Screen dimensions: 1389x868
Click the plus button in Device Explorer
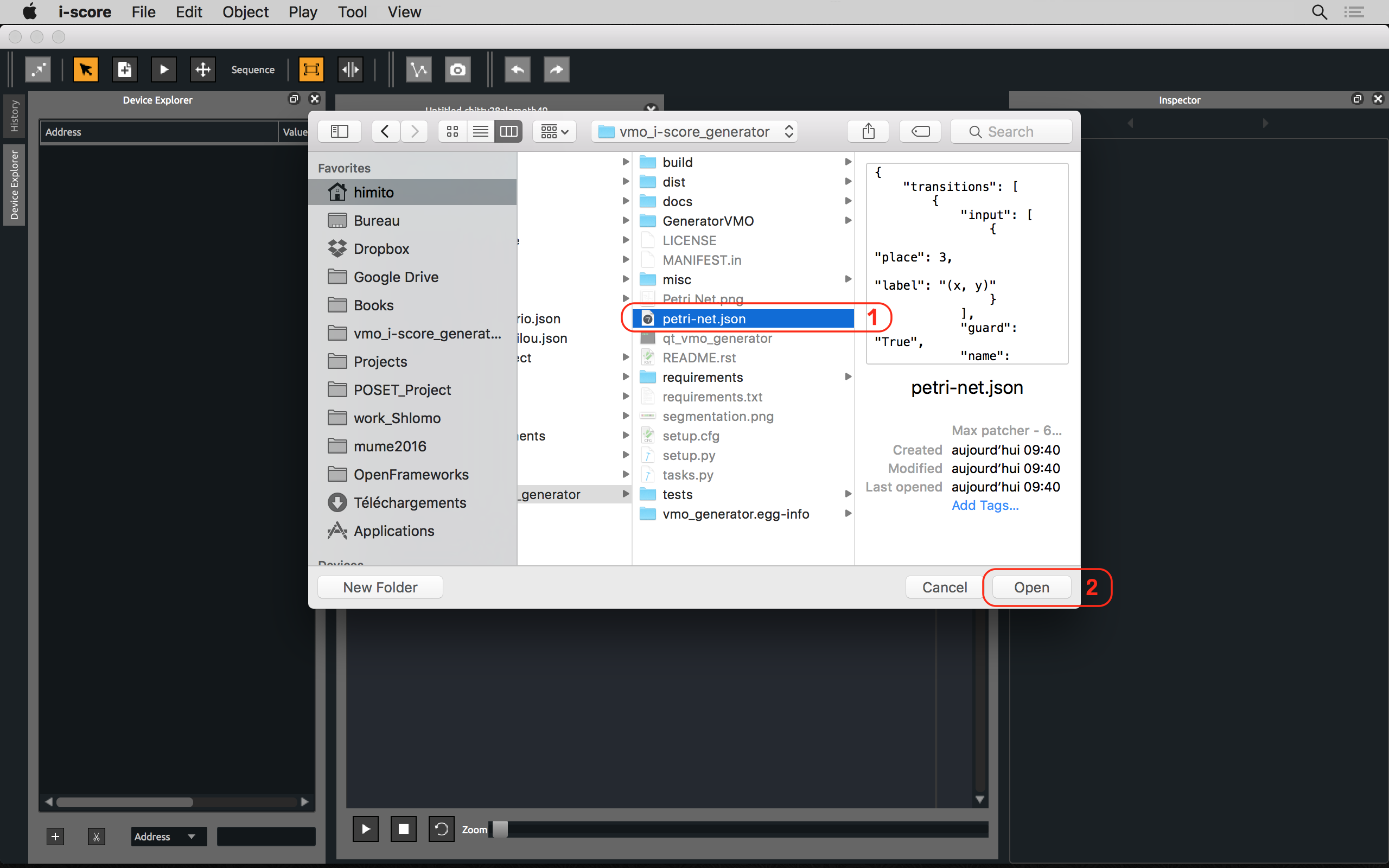(x=55, y=837)
